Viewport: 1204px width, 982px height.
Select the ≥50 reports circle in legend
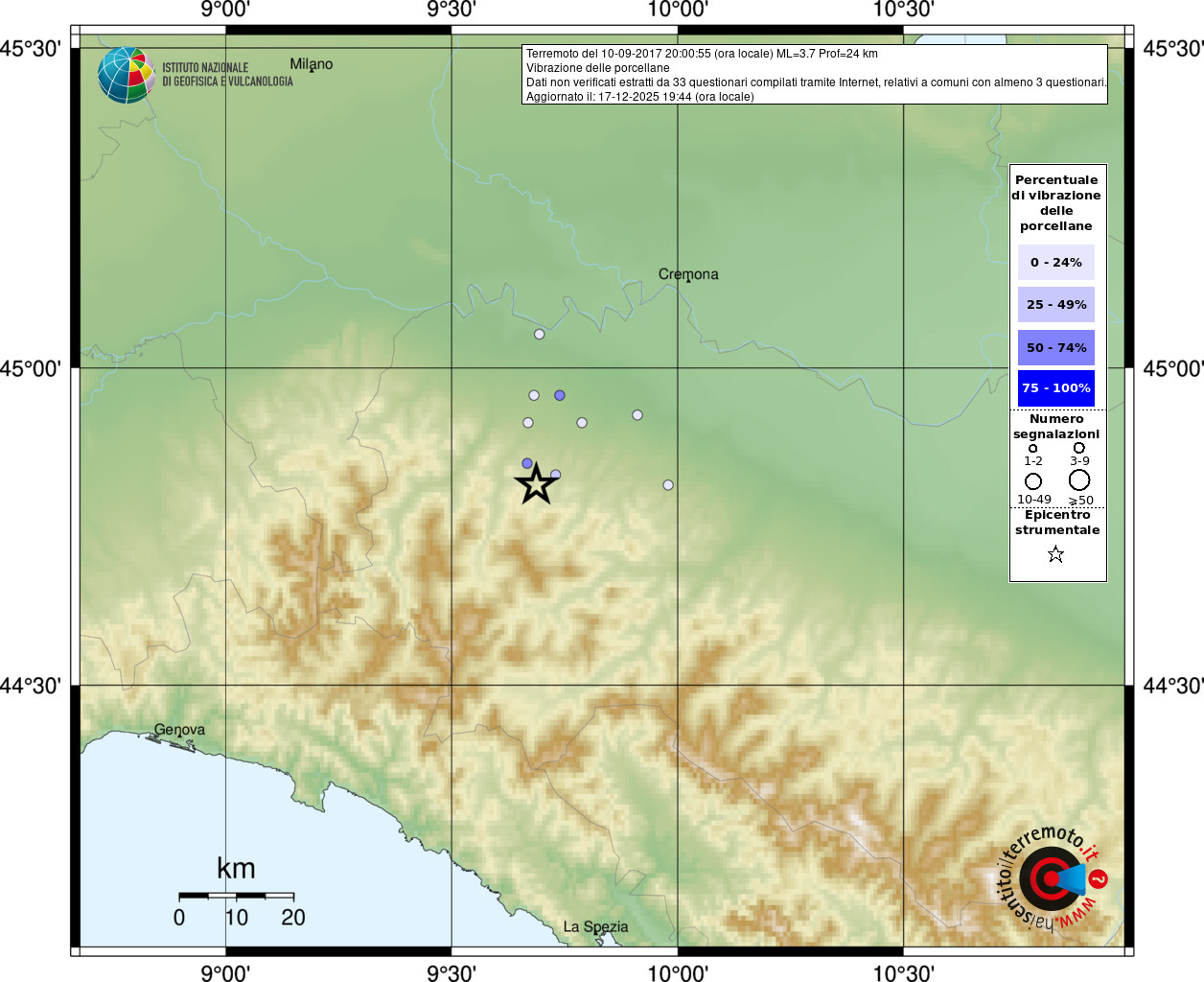[1079, 479]
